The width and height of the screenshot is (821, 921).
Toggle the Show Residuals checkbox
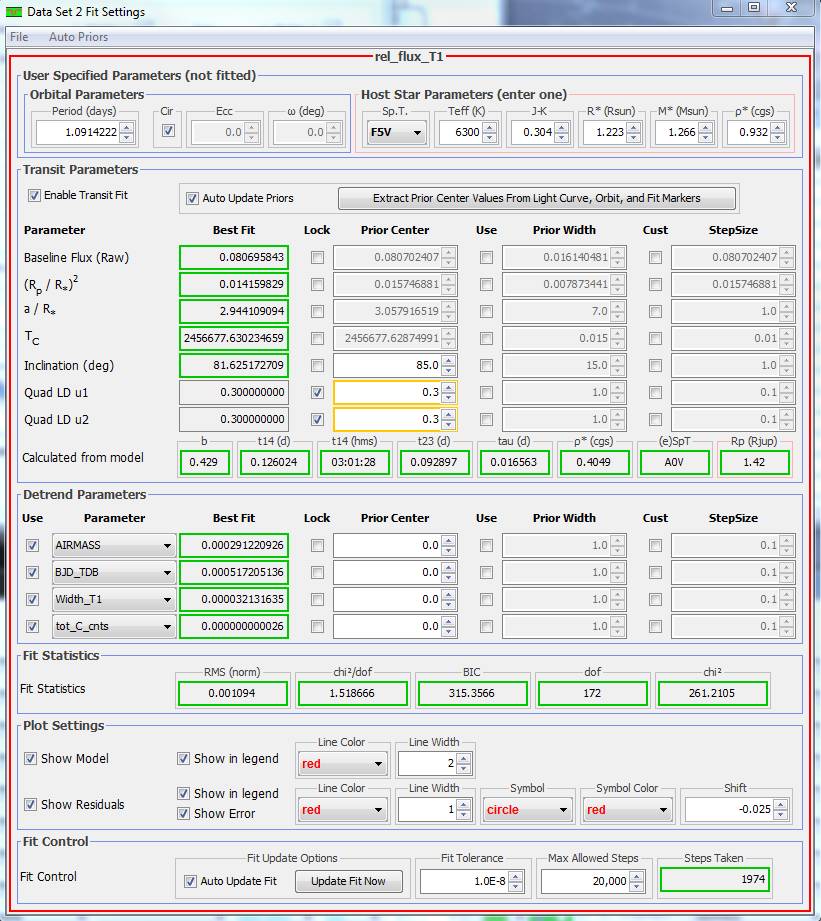[x=31, y=804]
